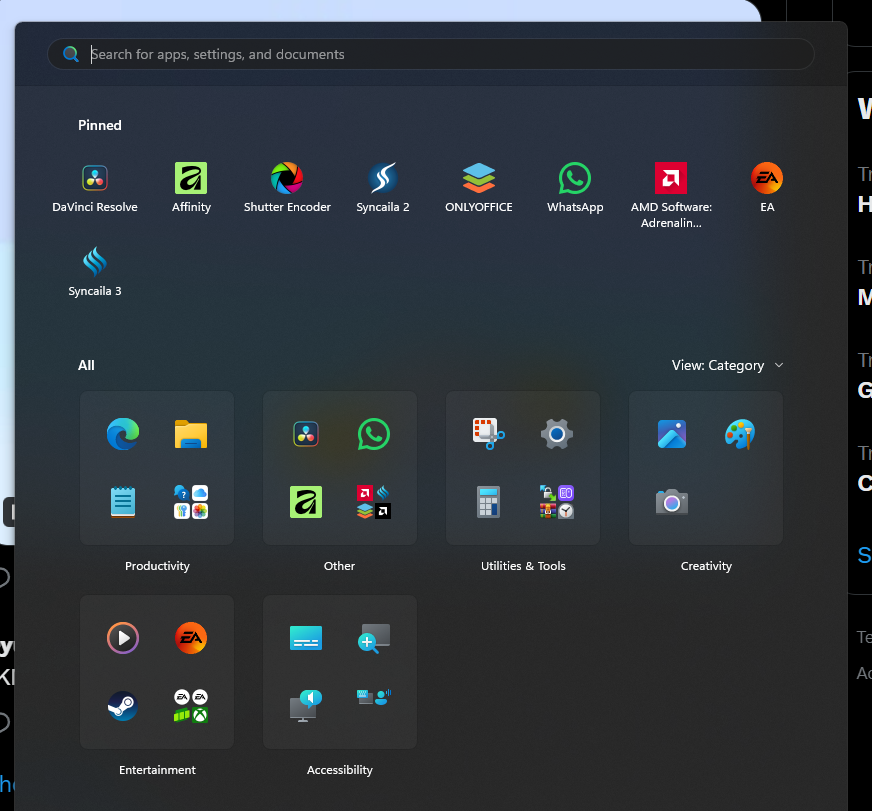
Task: Click the search magnifier icon
Action: (71, 54)
